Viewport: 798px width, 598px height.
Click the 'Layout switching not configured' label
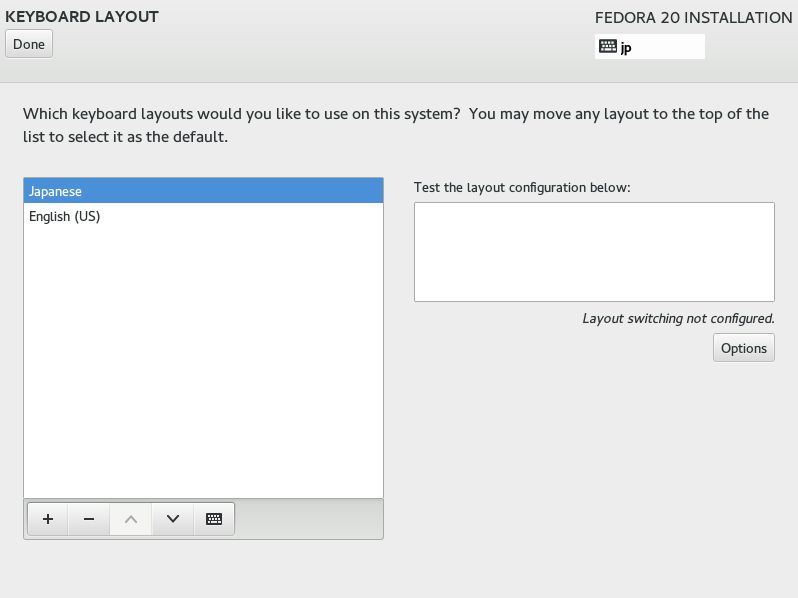click(678, 319)
